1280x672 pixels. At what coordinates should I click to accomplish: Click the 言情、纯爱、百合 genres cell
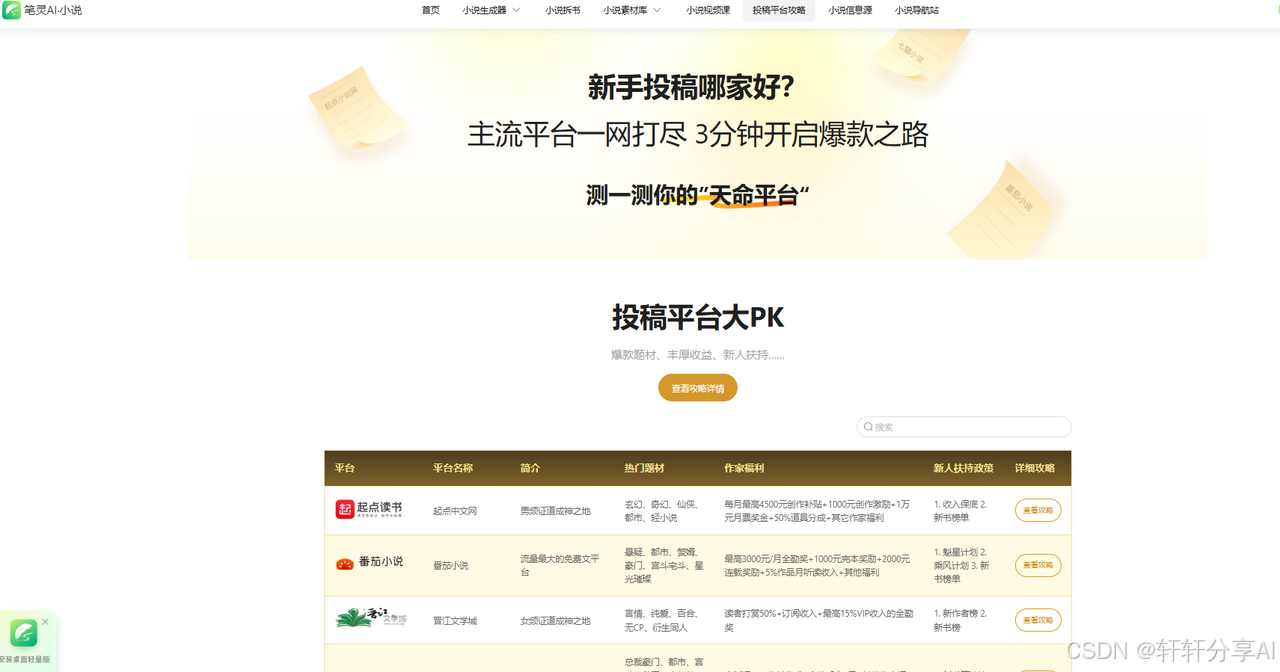click(x=661, y=620)
